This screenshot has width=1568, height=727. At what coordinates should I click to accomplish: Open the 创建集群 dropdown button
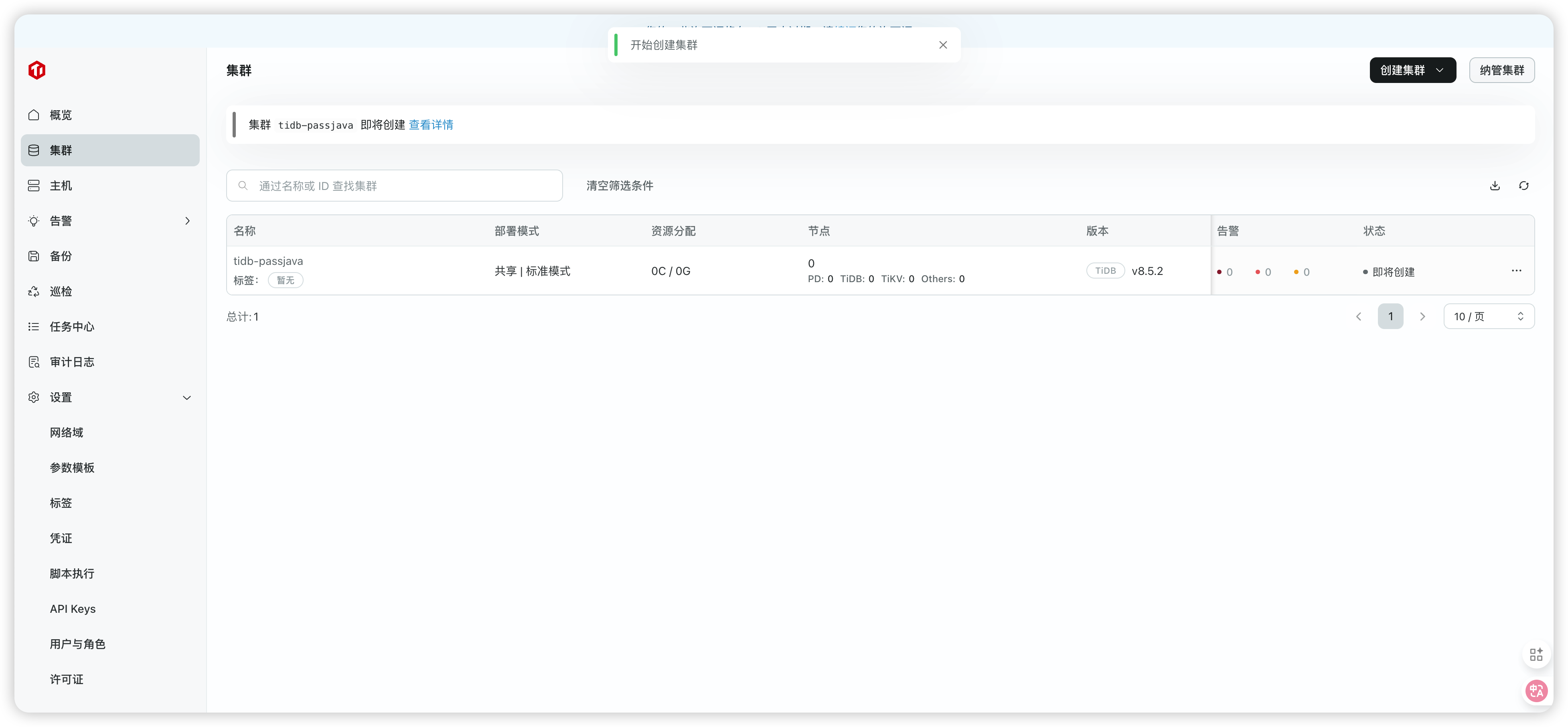pos(1412,70)
